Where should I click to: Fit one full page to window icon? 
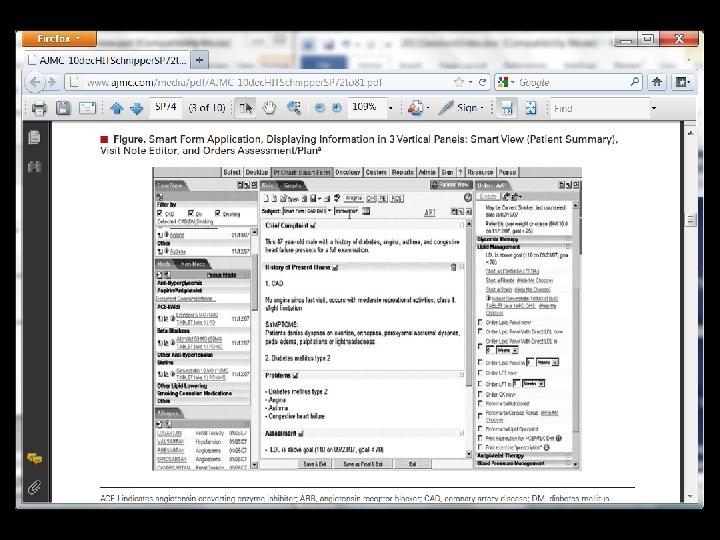pyautogui.click(x=531, y=108)
